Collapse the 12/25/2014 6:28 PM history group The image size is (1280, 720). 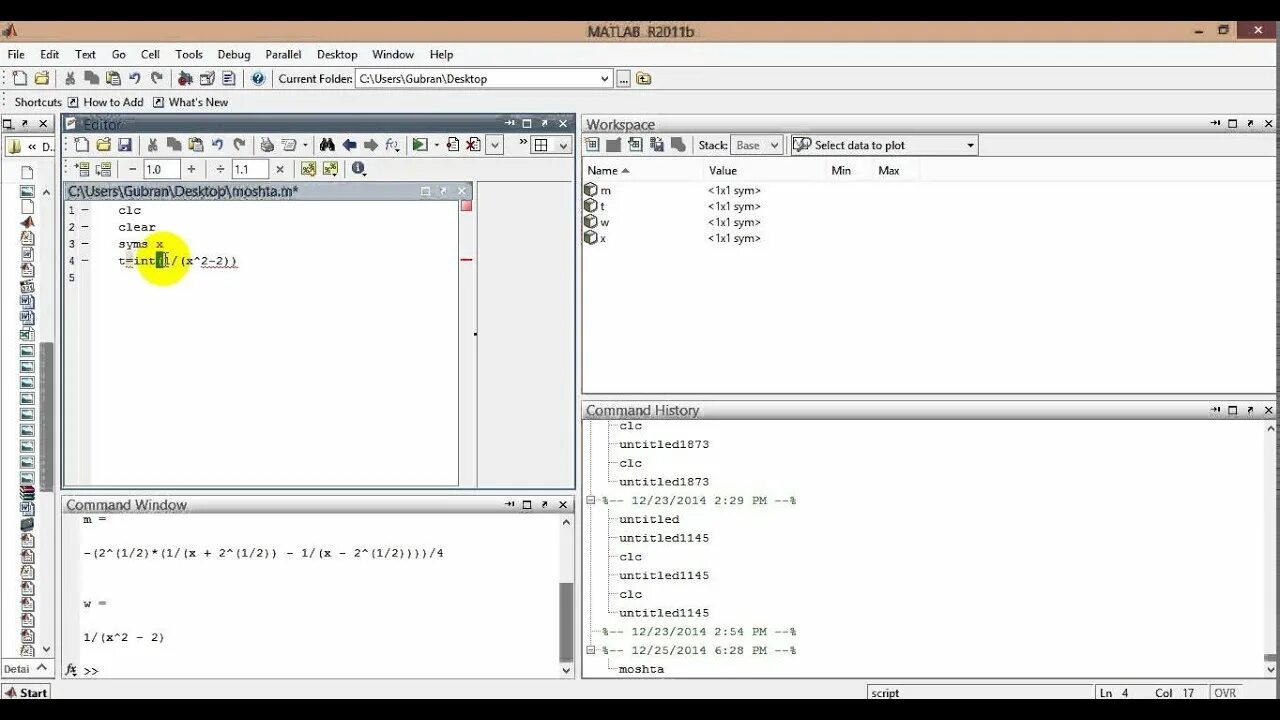pyautogui.click(x=590, y=650)
